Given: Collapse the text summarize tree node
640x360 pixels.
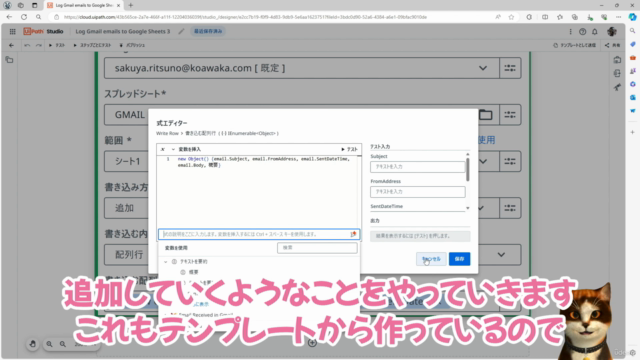Looking at the screenshot, I should pos(166,262).
